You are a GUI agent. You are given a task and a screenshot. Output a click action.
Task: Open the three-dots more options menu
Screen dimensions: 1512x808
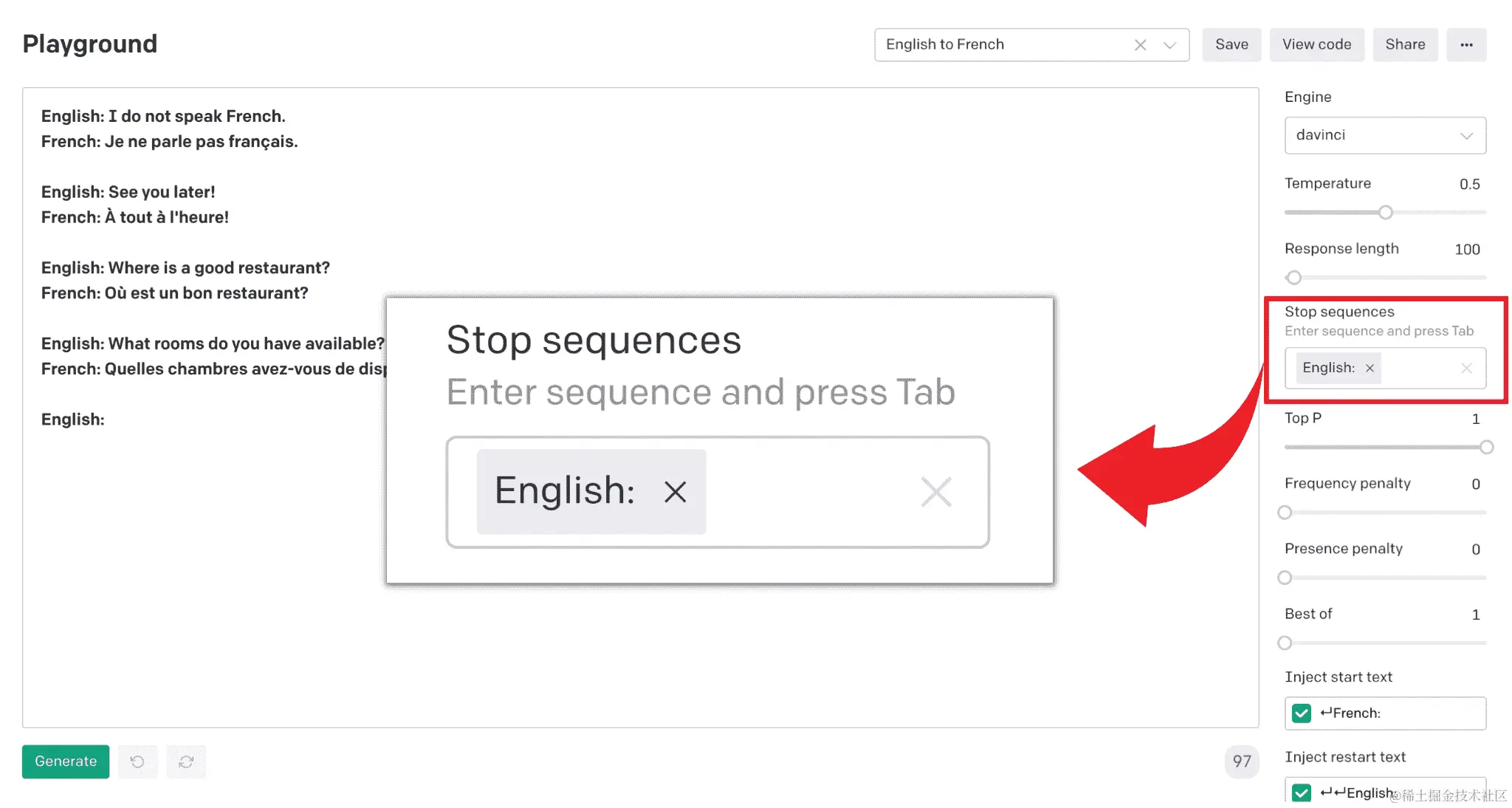tap(1466, 44)
